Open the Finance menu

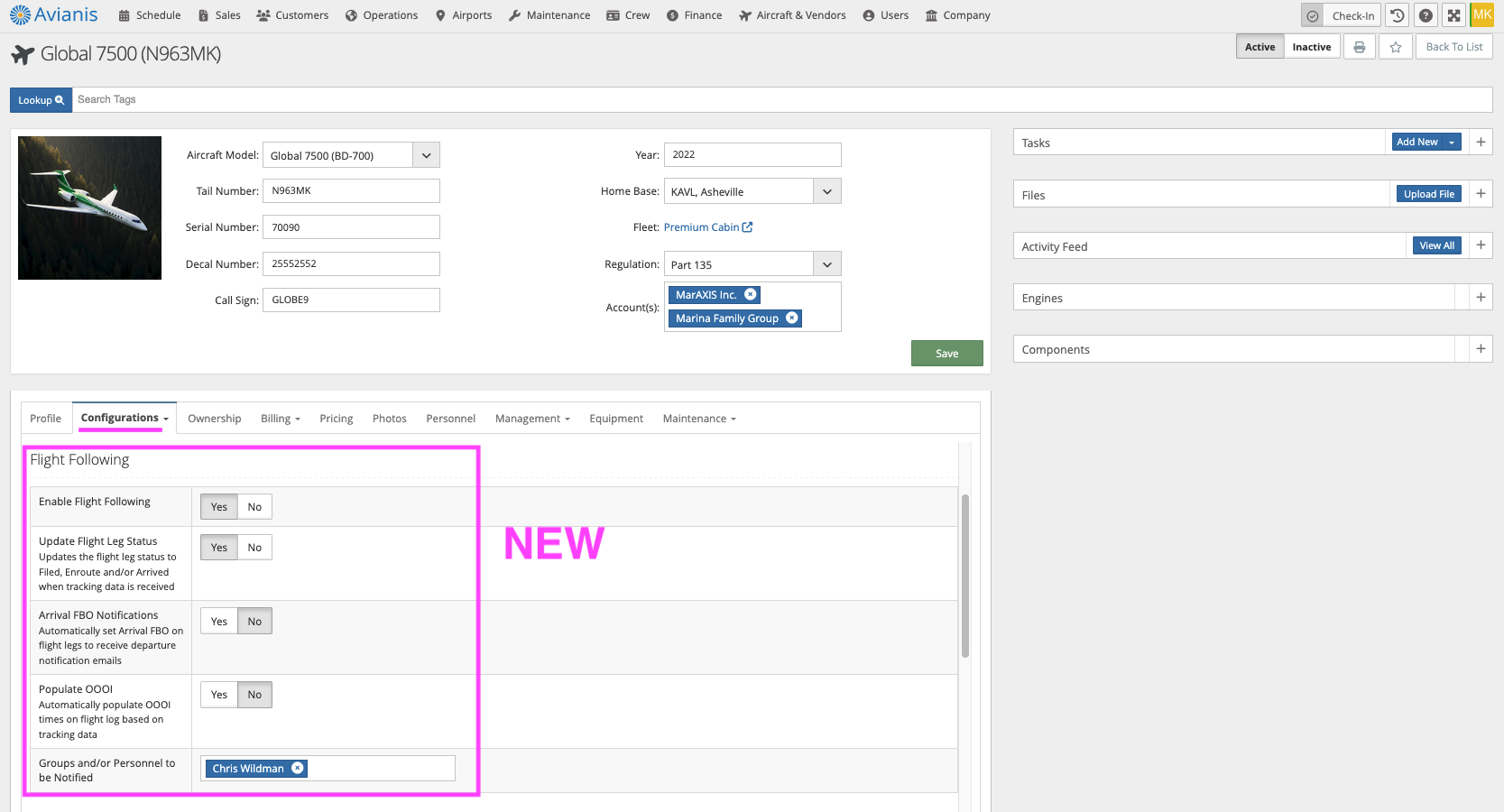[x=695, y=15]
